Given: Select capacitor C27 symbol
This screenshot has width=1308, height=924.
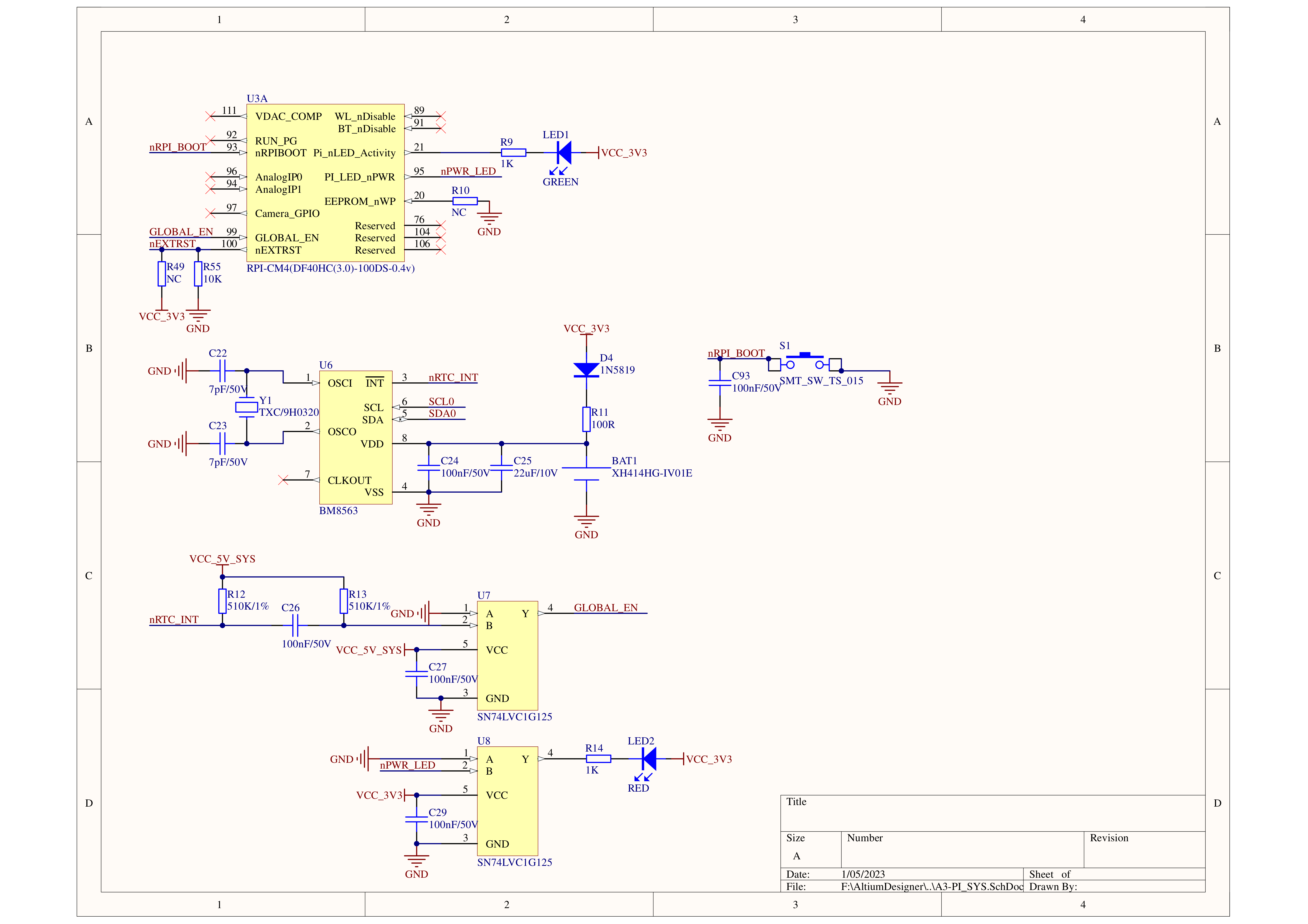Looking at the screenshot, I should point(416,674).
